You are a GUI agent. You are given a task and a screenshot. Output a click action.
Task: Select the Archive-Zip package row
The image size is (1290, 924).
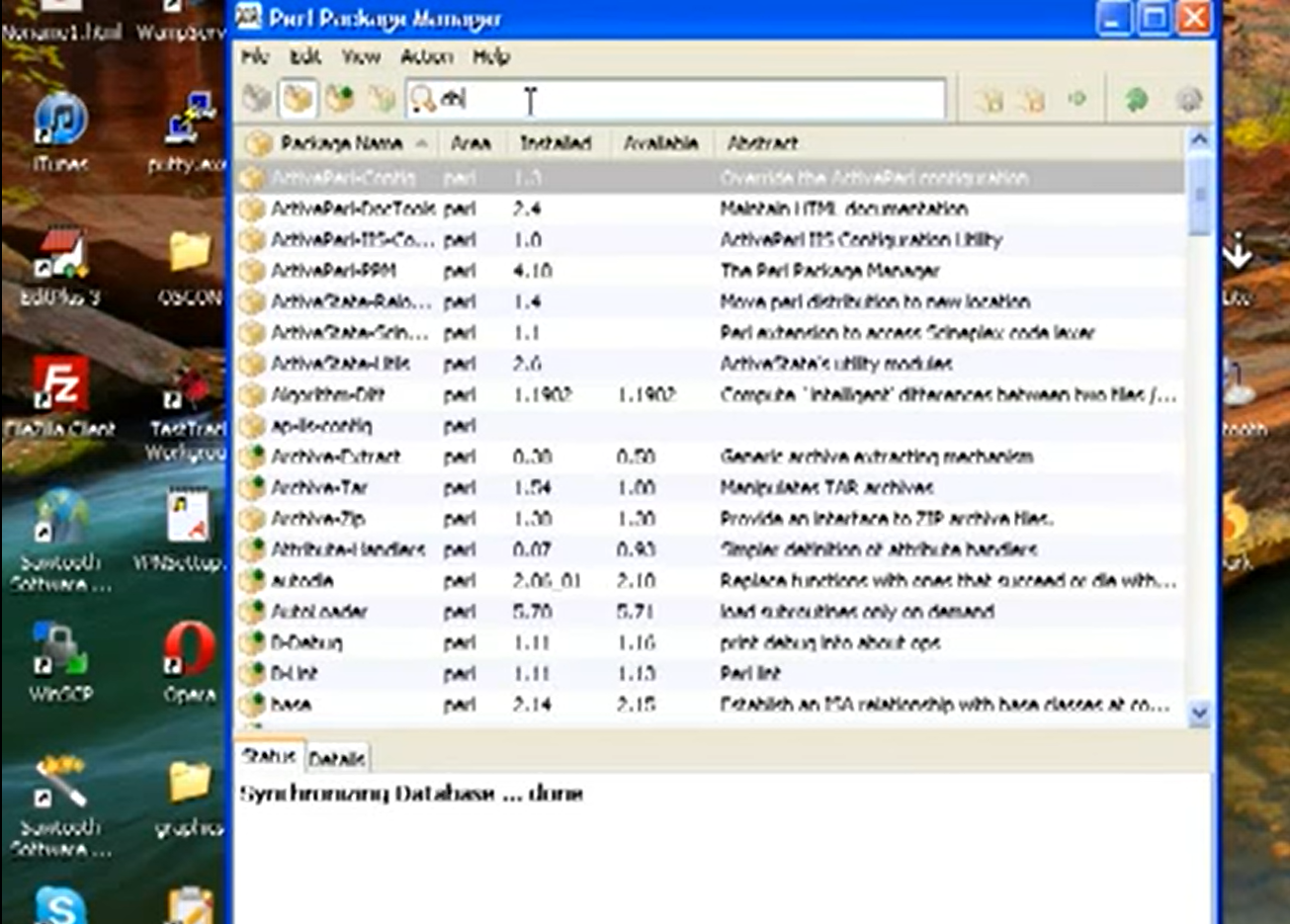(710, 518)
